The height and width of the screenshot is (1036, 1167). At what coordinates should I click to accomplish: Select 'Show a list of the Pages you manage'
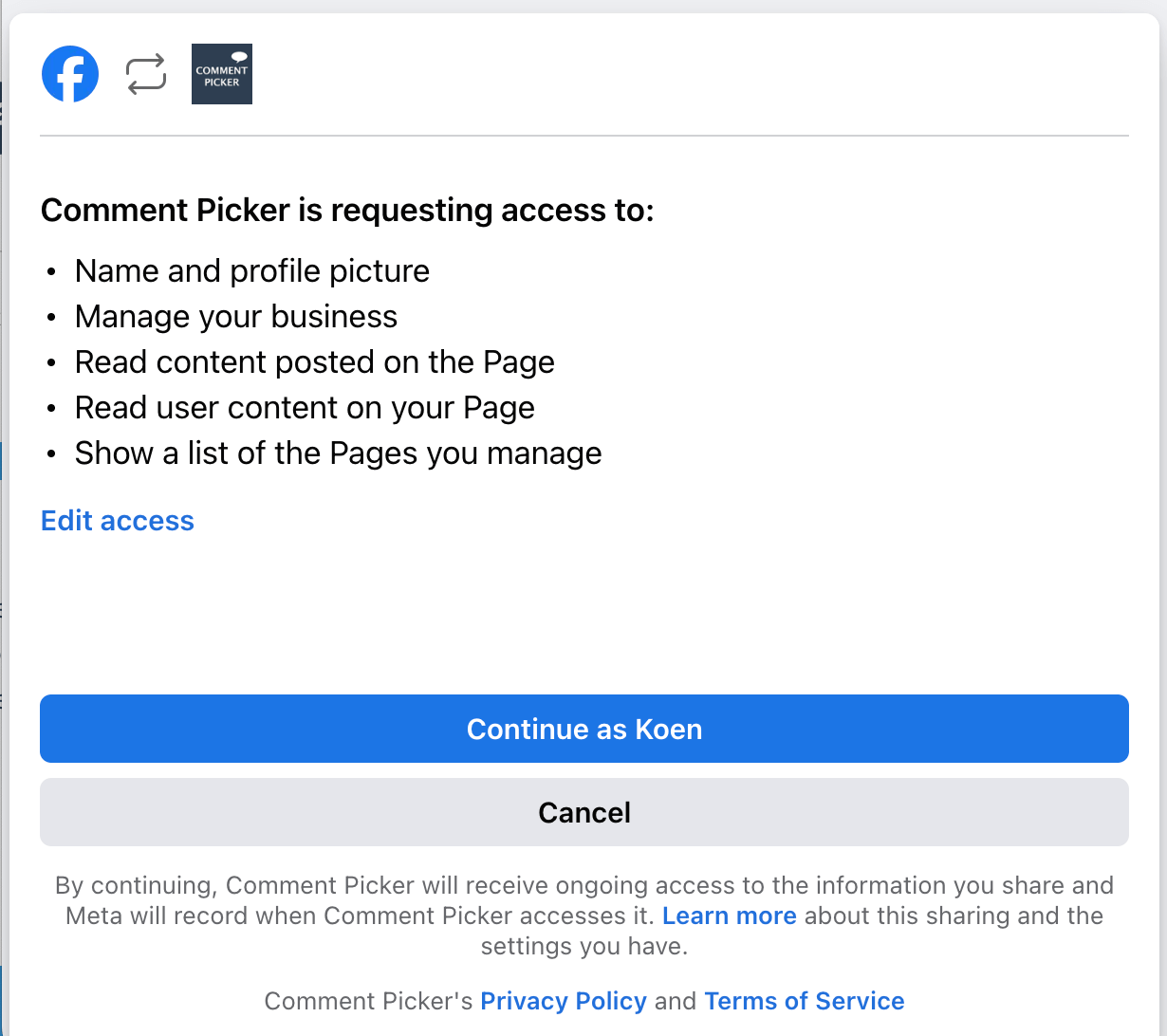(x=338, y=453)
